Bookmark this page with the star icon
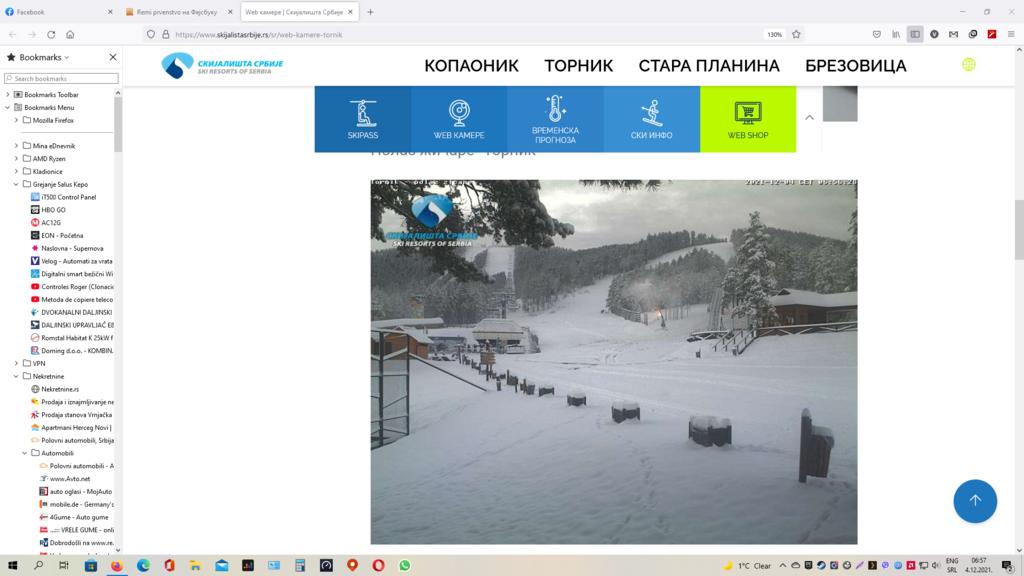The width and height of the screenshot is (1024, 576). (x=796, y=34)
